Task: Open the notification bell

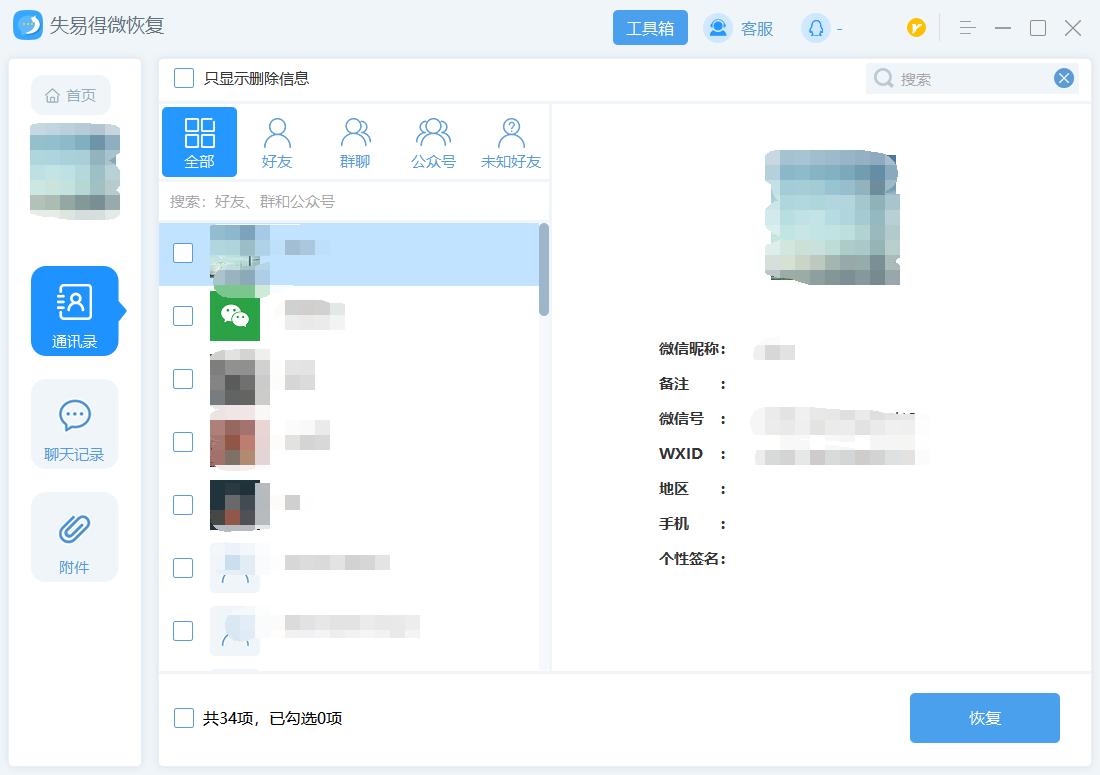Action: (x=817, y=28)
